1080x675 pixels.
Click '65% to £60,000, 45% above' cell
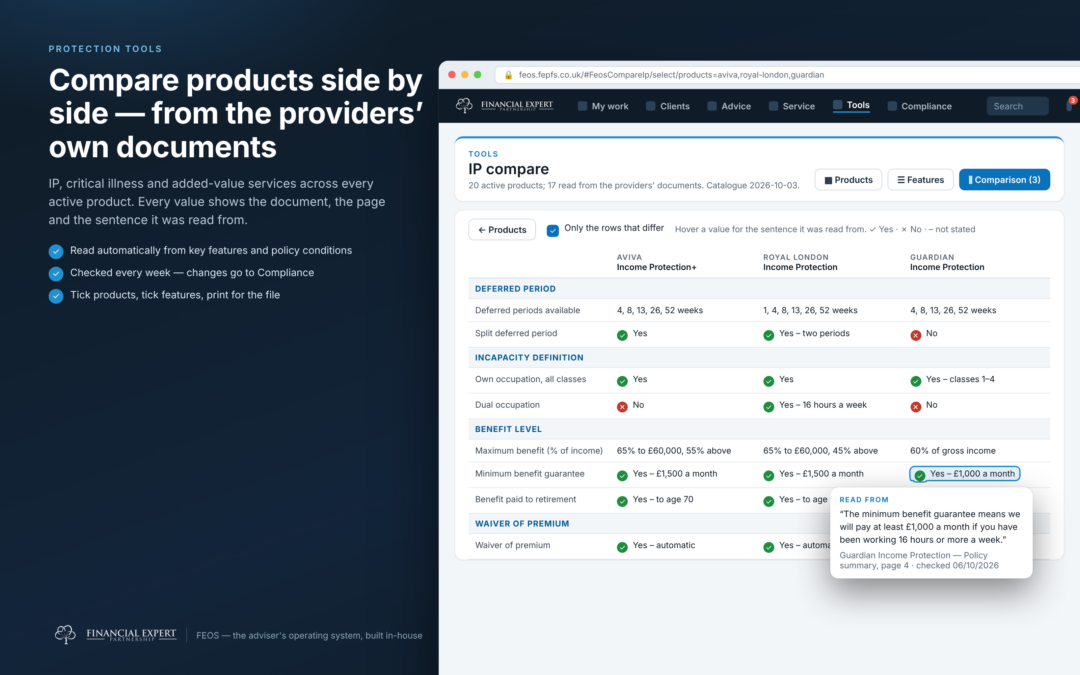820,451
